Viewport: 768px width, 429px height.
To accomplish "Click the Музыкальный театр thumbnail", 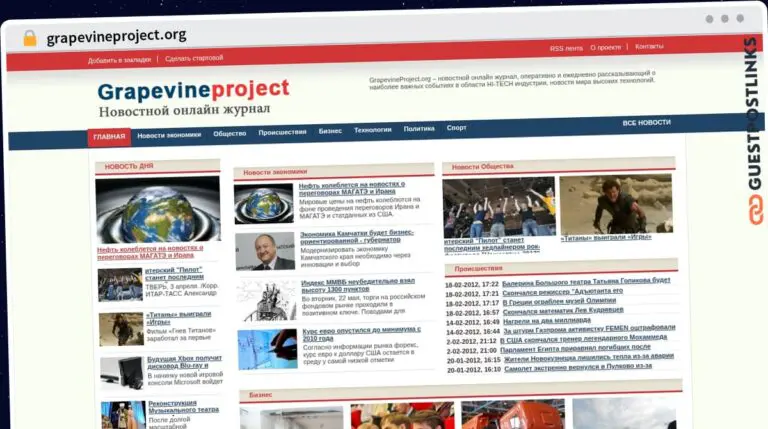I will click(x=123, y=415).
